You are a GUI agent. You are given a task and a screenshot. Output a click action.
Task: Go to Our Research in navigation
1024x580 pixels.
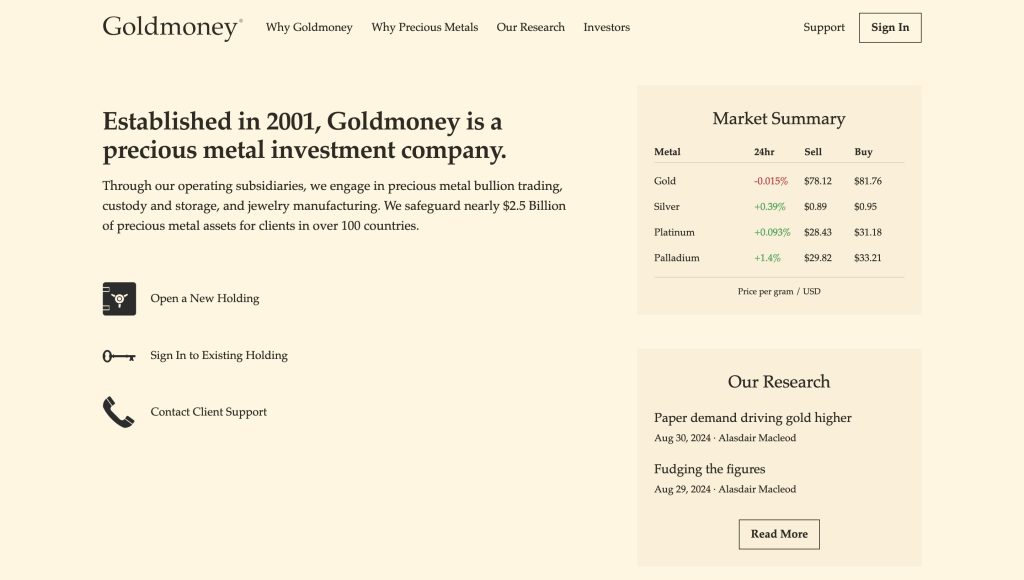[x=530, y=28]
